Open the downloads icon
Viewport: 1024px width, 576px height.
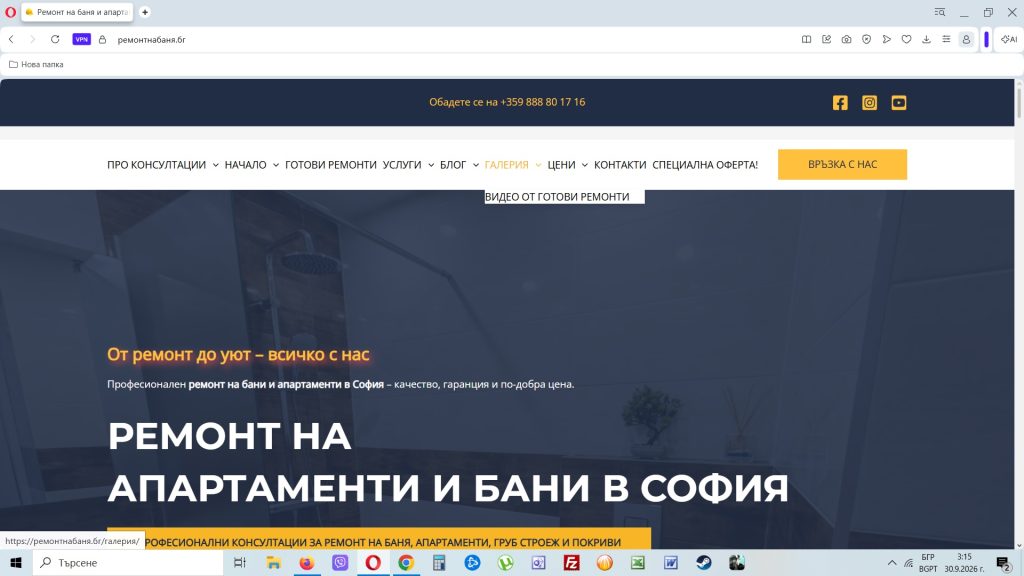coord(926,39)
